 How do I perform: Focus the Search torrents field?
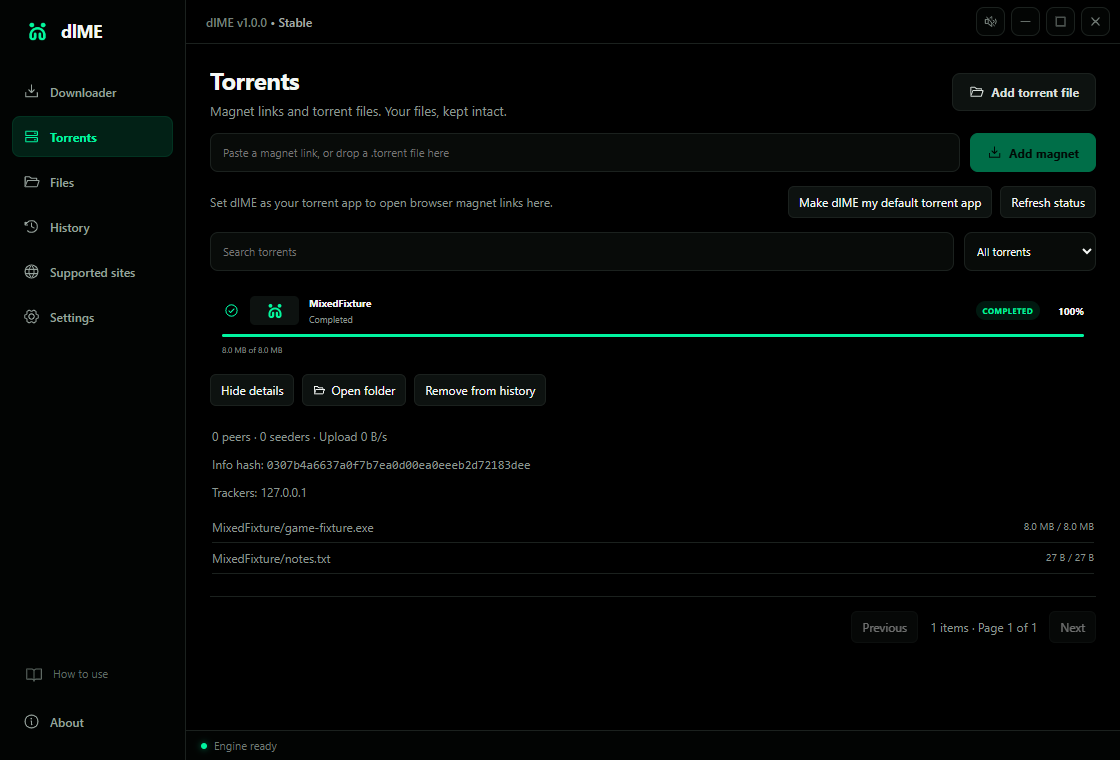coord(581,251)
